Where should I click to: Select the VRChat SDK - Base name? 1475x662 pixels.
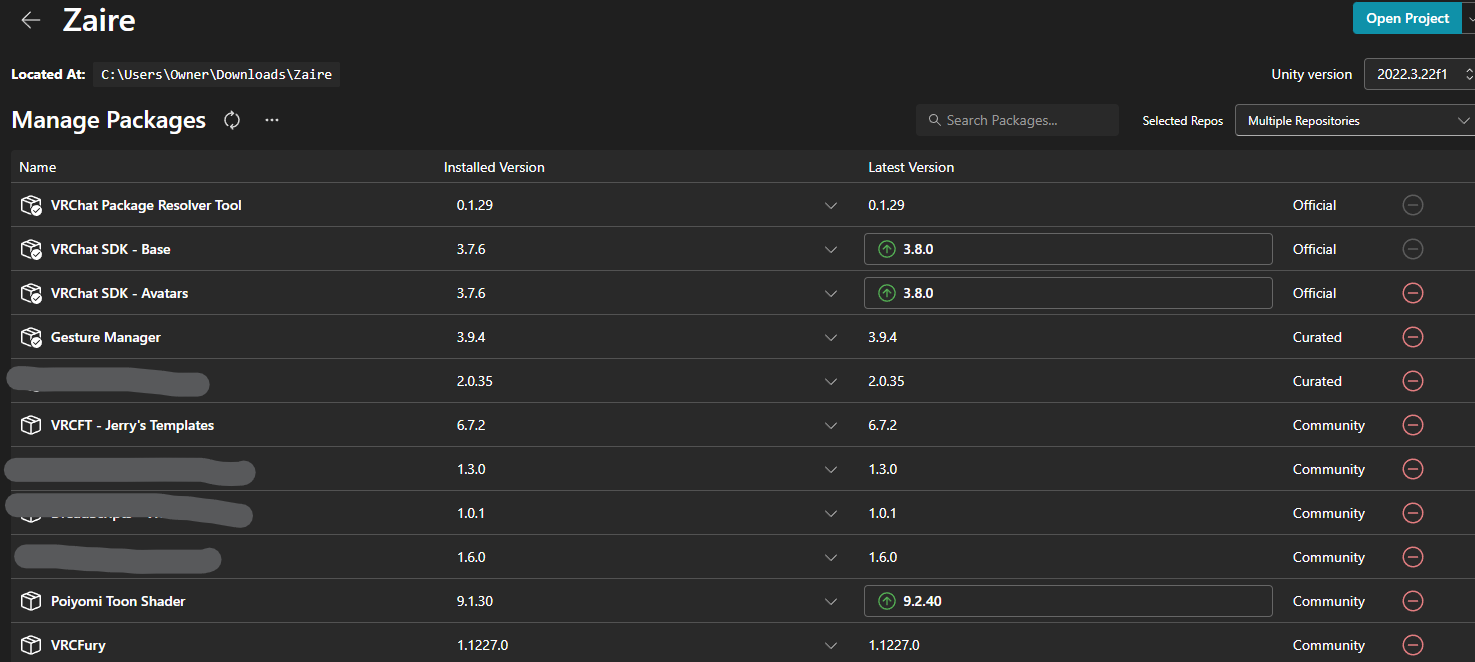click(x=111, y=249)
